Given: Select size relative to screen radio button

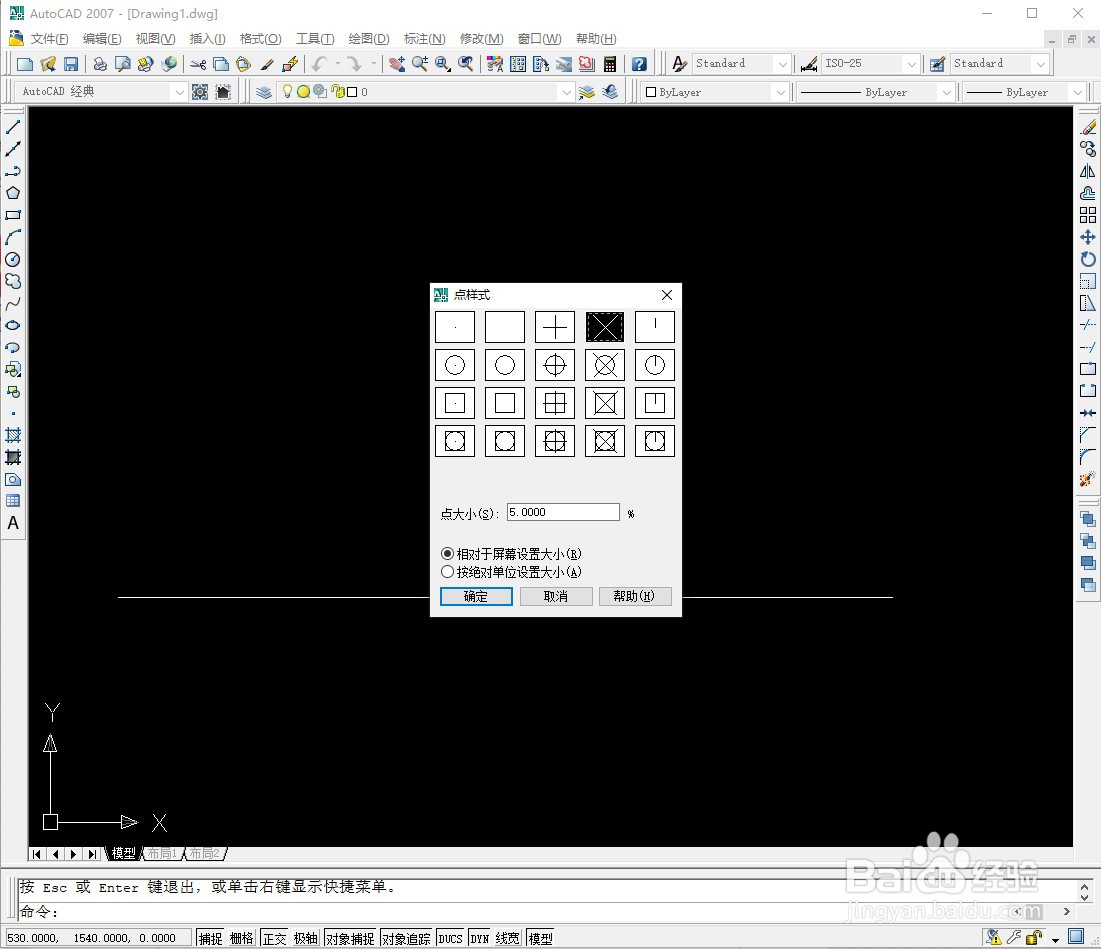Looking at the screenshot, I should coord(447,554).
